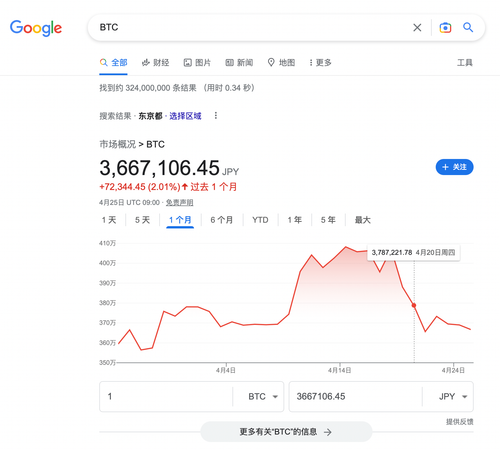Click the +72,344.45 (2.01%) change text
This screenshot has width=500, height=450.
coord(140,187)
